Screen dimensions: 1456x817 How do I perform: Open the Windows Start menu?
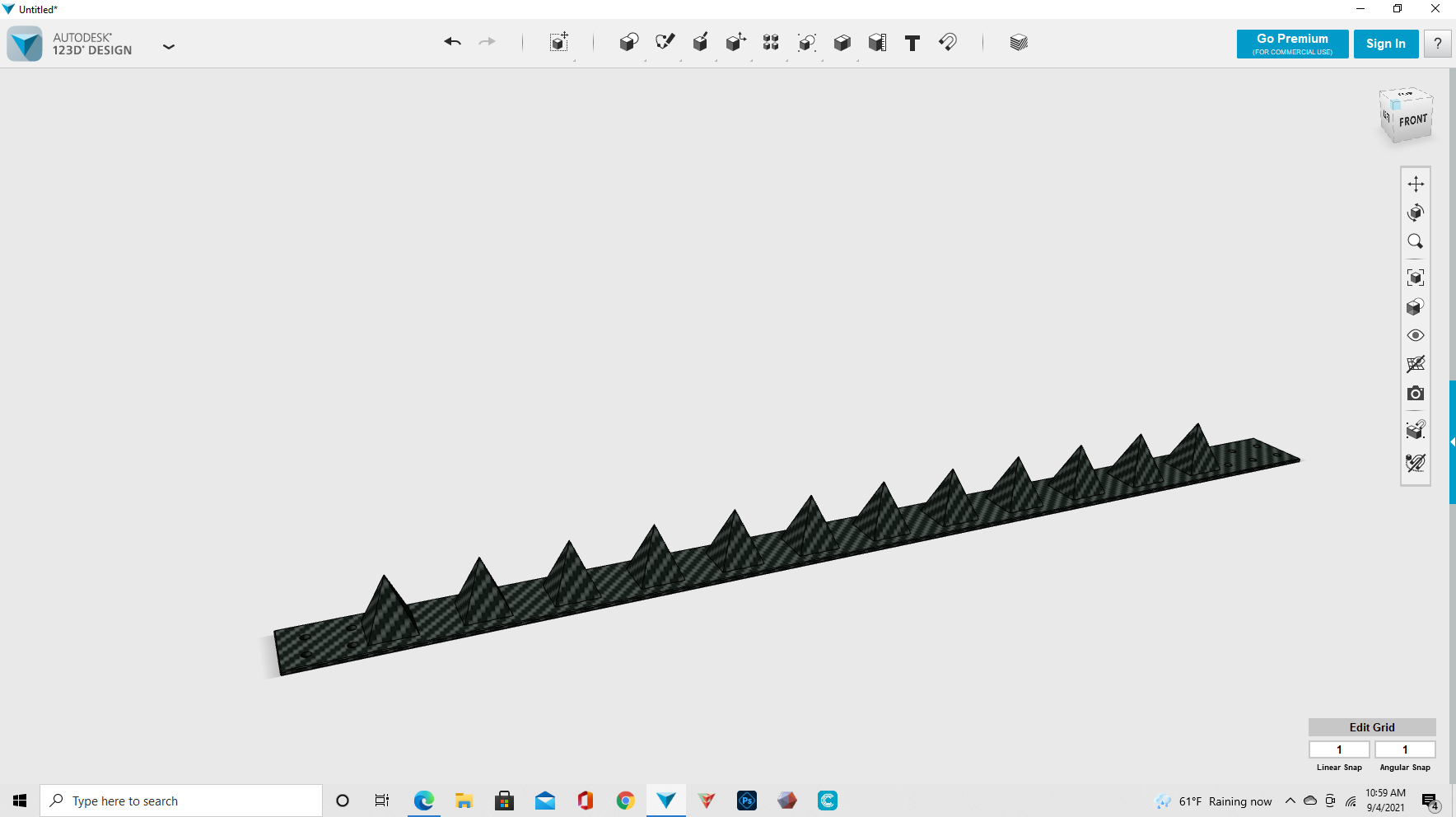[19, 800]
